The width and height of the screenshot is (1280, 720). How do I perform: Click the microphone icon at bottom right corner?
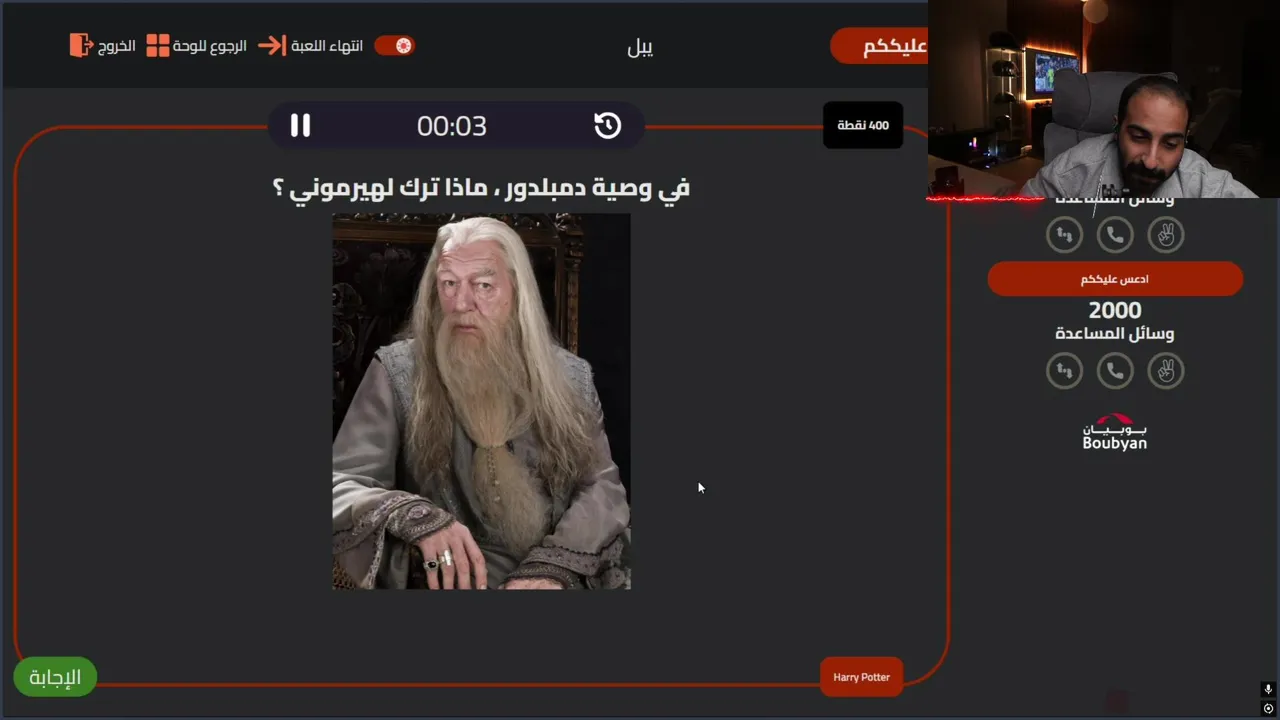pos(1268,690)
